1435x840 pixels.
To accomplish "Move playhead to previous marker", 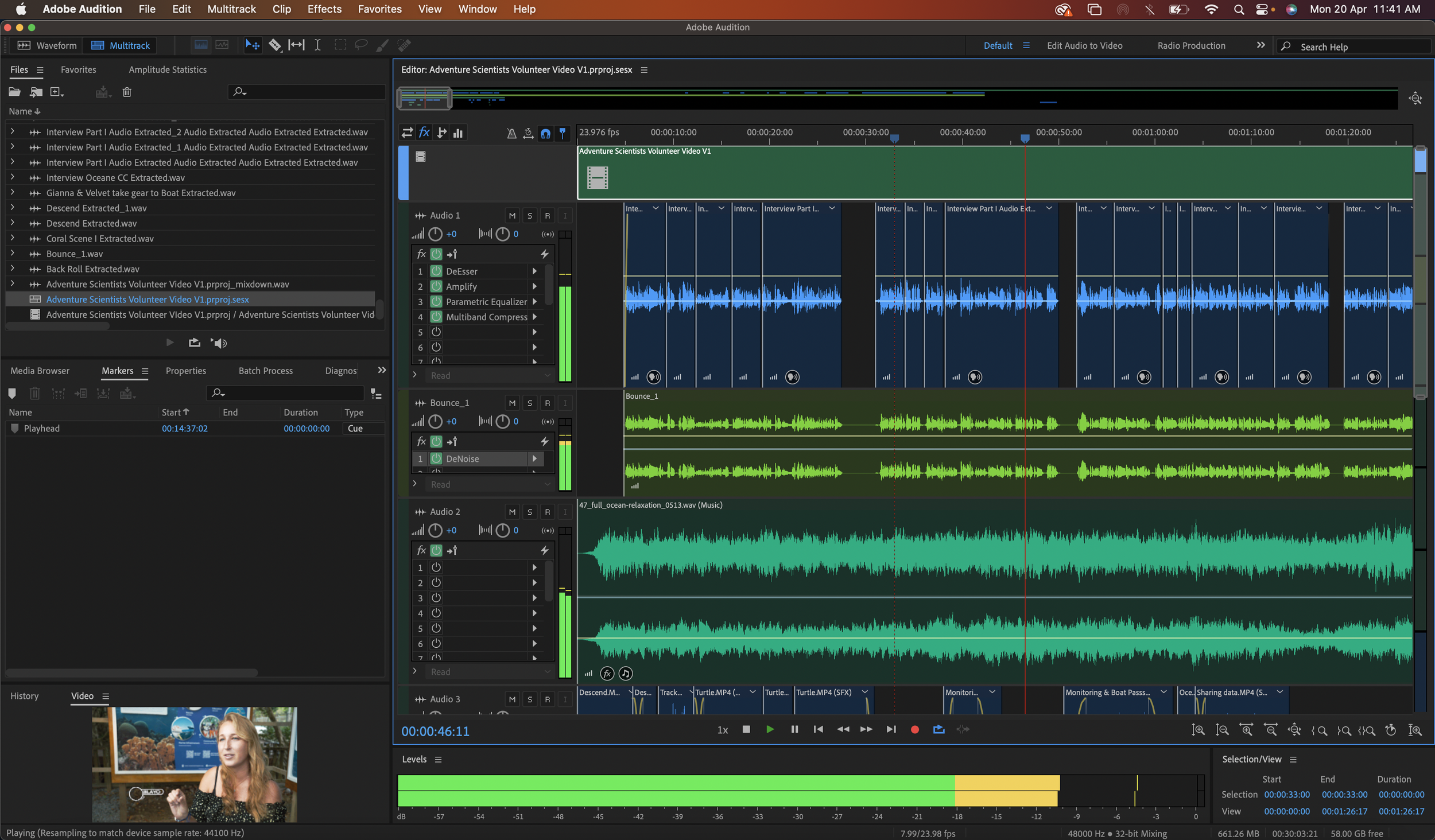I will (819, 729).
